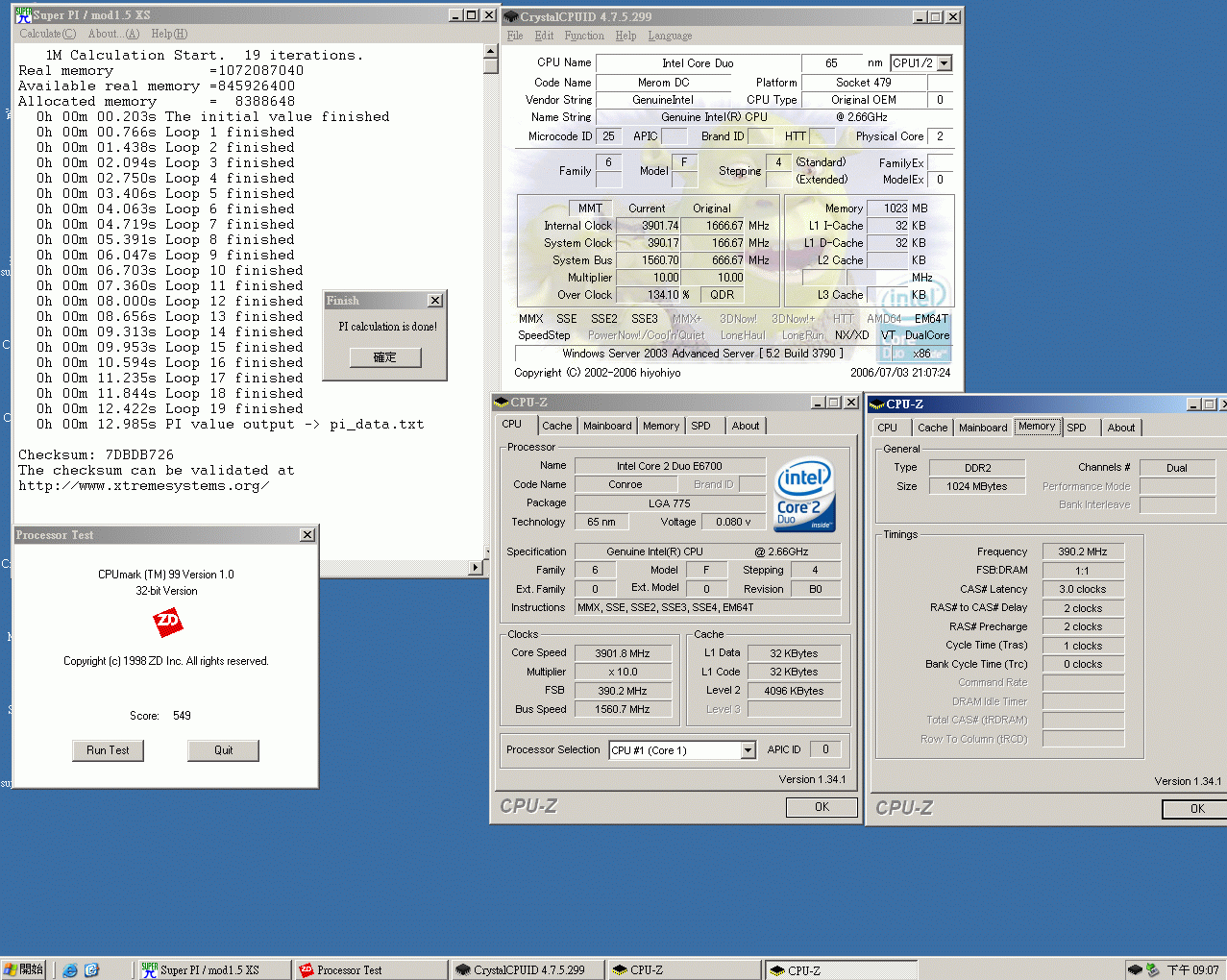The height and width of the screenshot is (980, 1227).
Task: Click the MMT button in CrystalCPUID
Action: point(590,208)
